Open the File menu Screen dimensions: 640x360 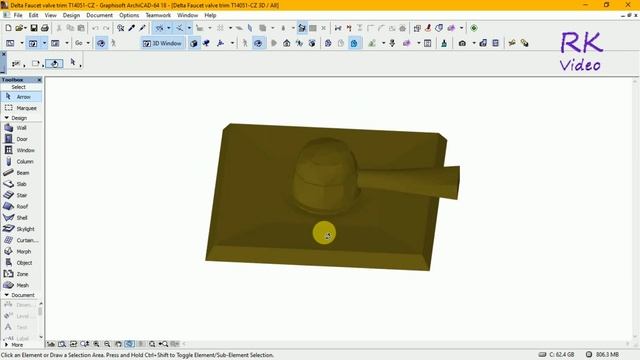click(18, 15)
